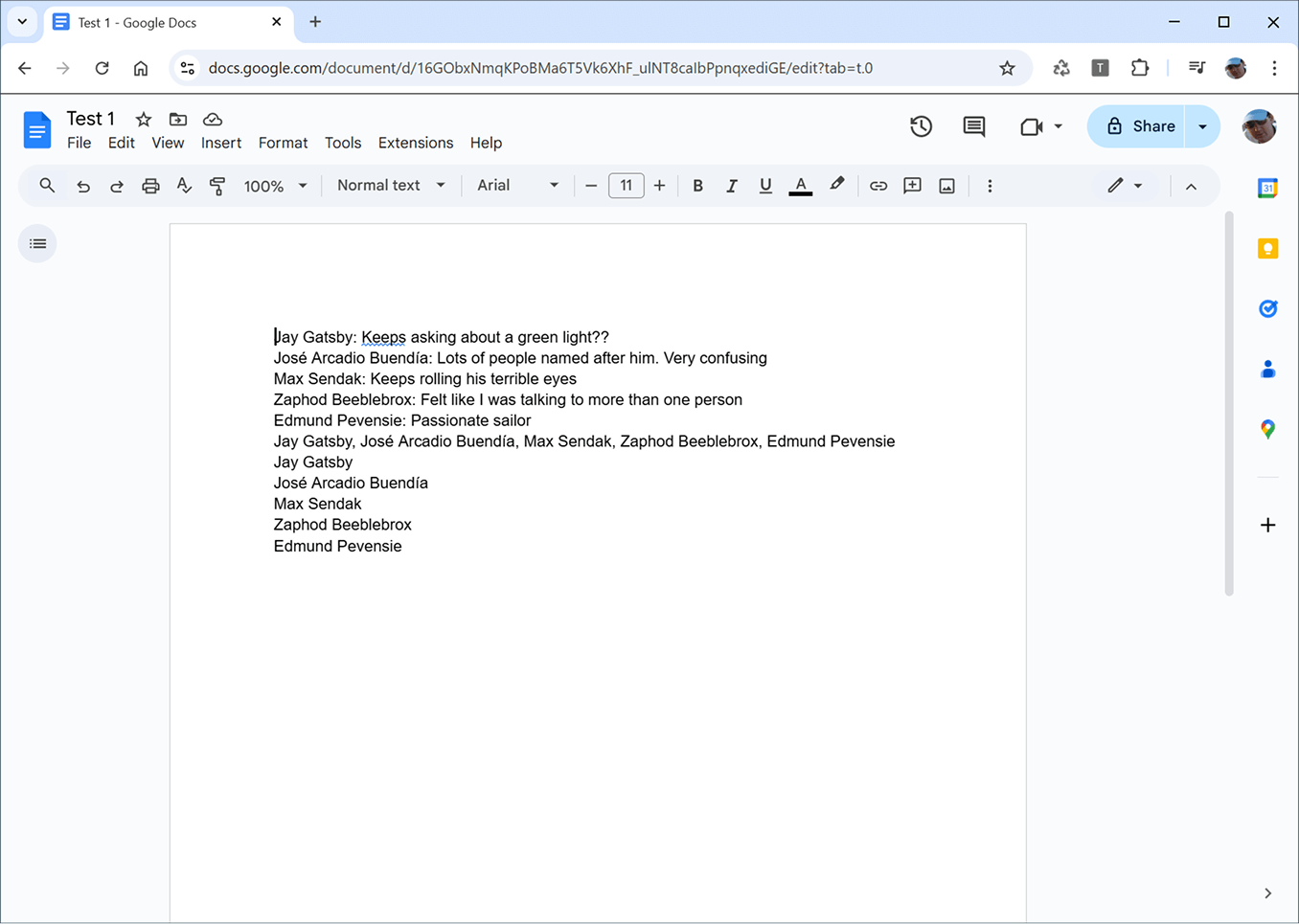Star the Test 1 document

144,120
